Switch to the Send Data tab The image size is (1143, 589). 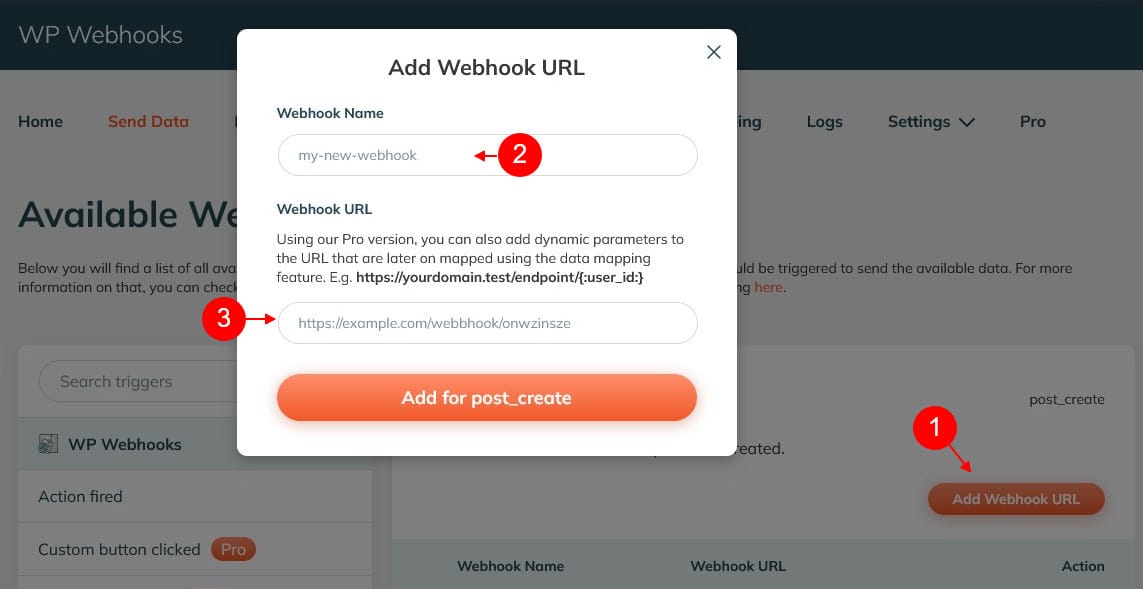pos(148,122)
